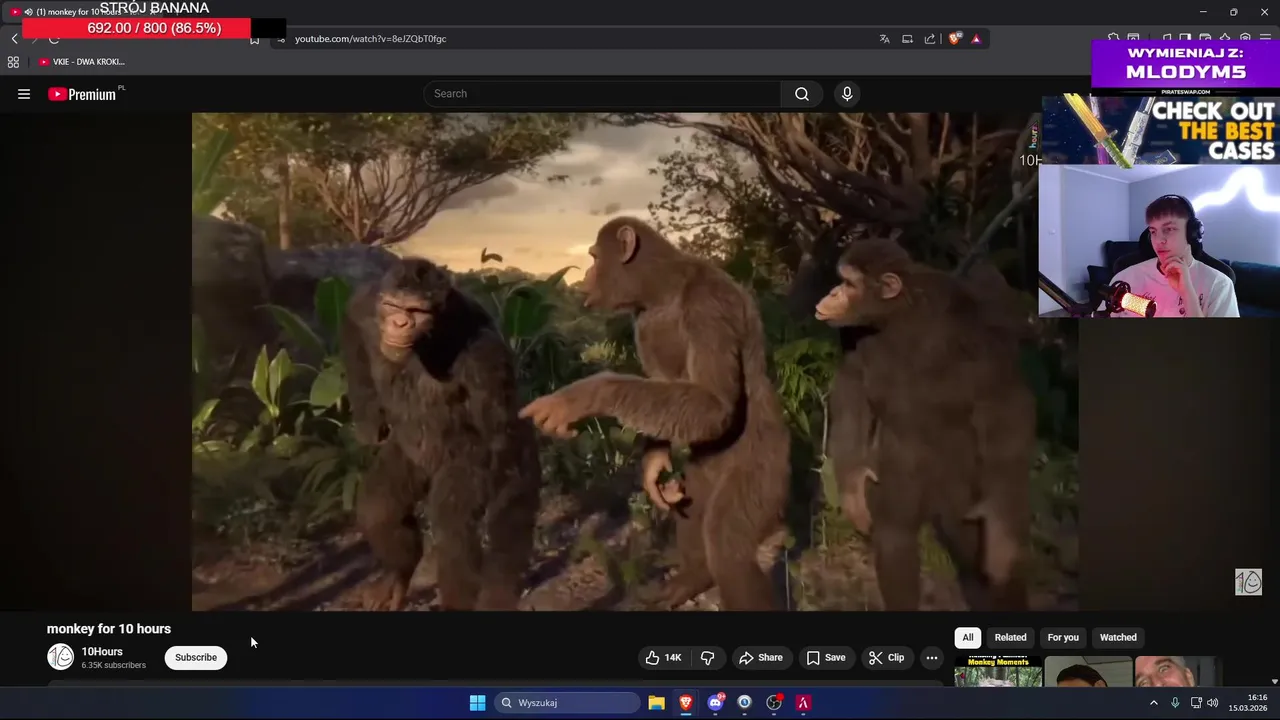Subscribe to the 10Hours channel
The image size is (1280, 720).
click(196, 657)
